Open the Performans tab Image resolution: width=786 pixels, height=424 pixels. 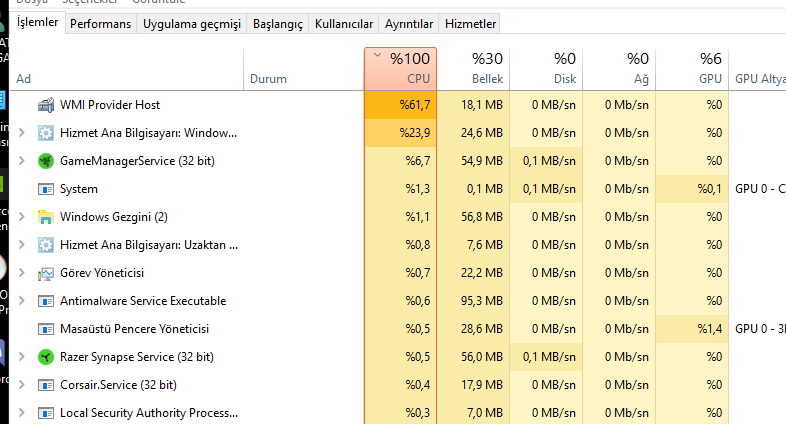pyautogui.click(x=100, y=24)
